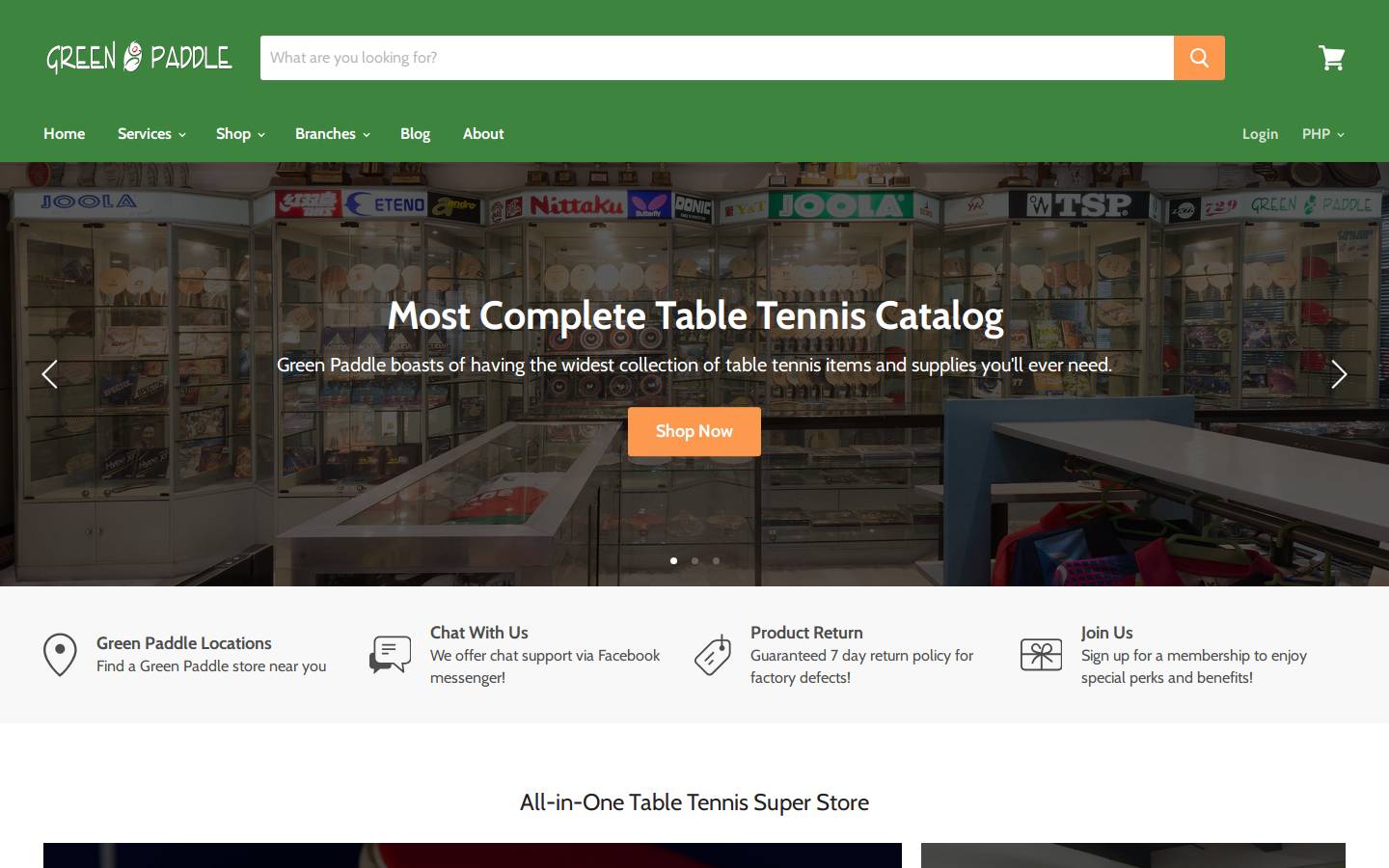
Task: Click 'Most Complete Table Tennis Catalog' heading
Action: click(694, 315)
